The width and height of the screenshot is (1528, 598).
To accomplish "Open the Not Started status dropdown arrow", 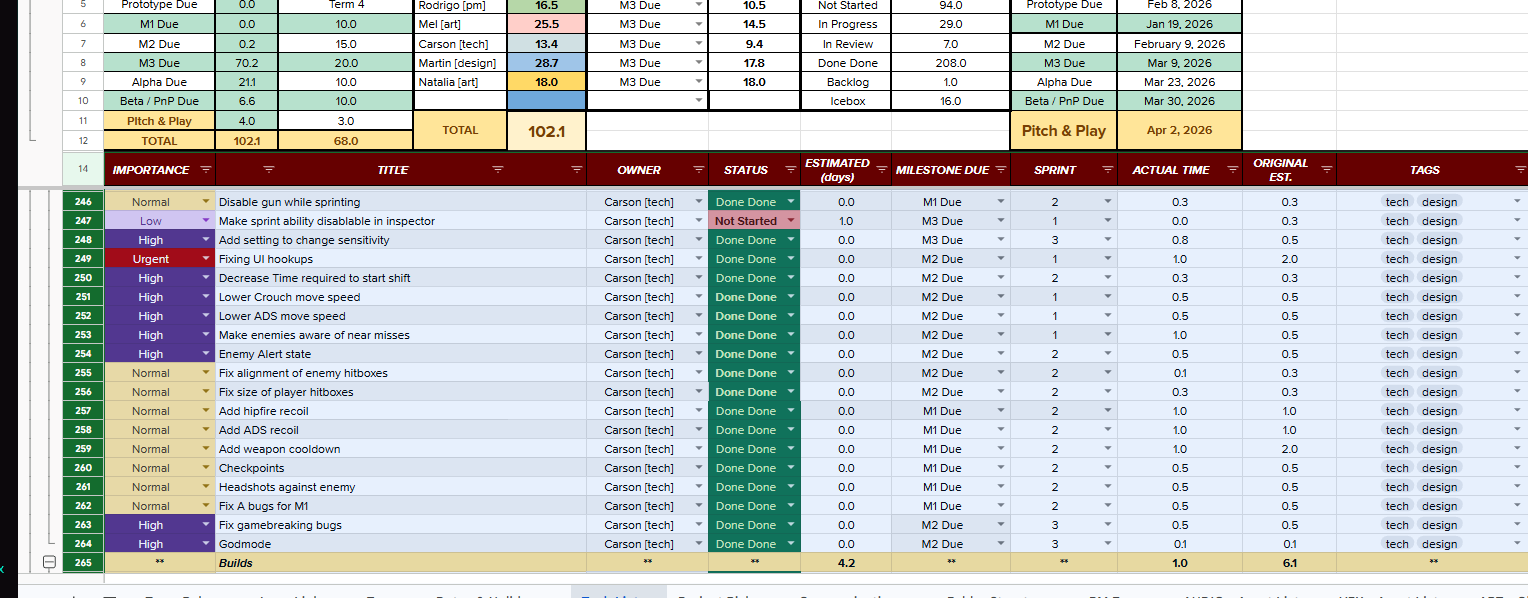I will (791, 221).
